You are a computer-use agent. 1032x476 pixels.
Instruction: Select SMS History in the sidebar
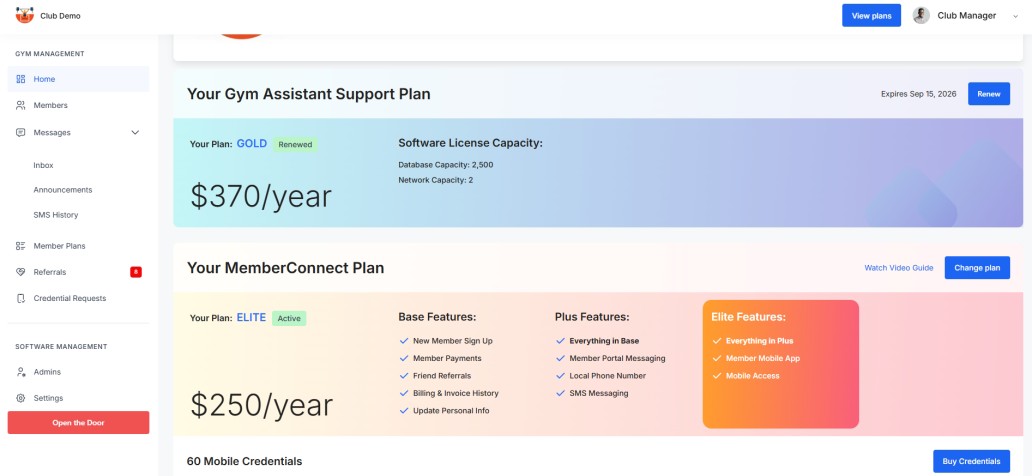[x=56, y=215]
